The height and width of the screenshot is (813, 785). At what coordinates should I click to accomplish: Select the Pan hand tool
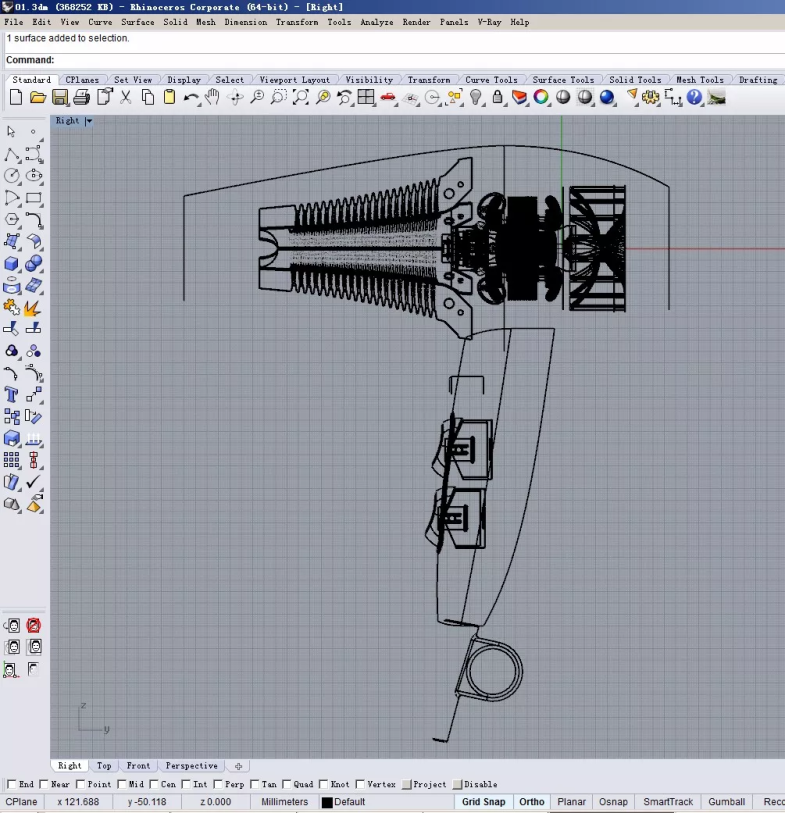point(213,97)
